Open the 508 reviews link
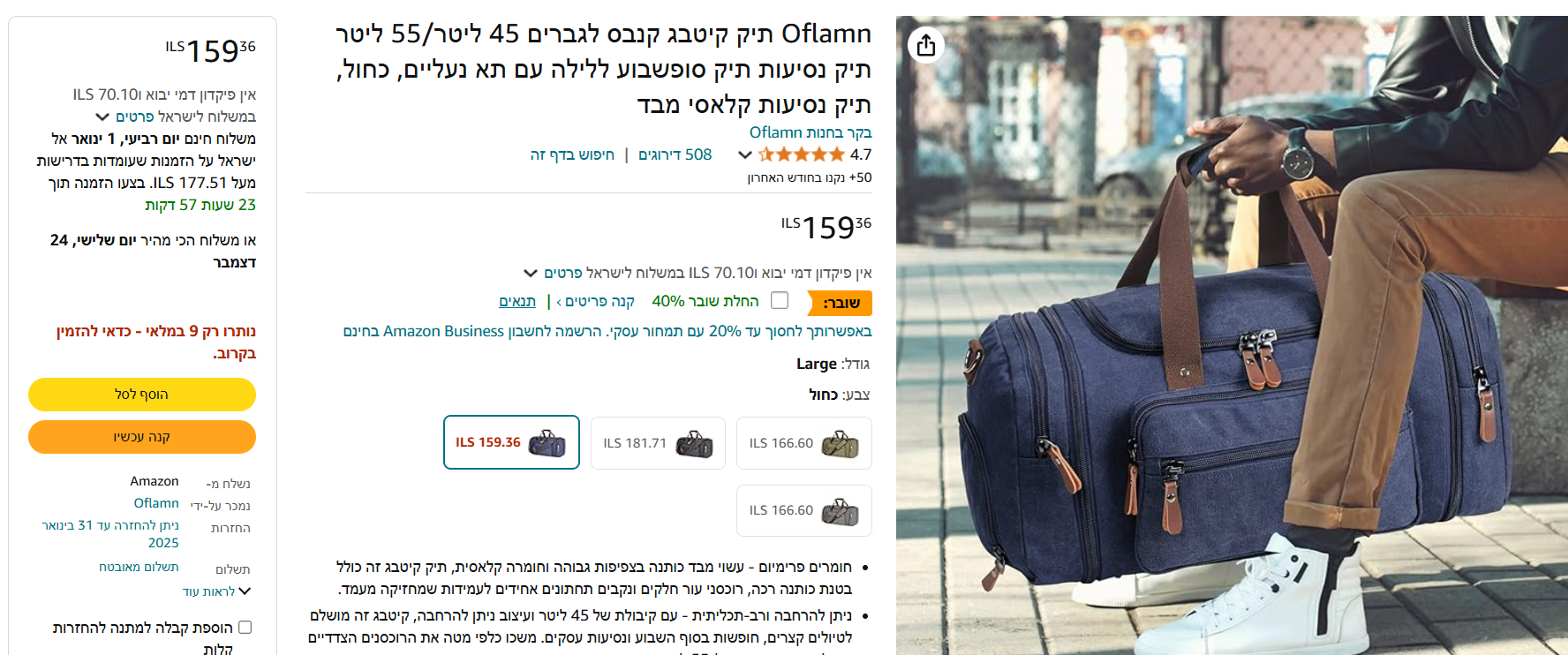This screenshot has height=655, width=1568. (675, 154)
